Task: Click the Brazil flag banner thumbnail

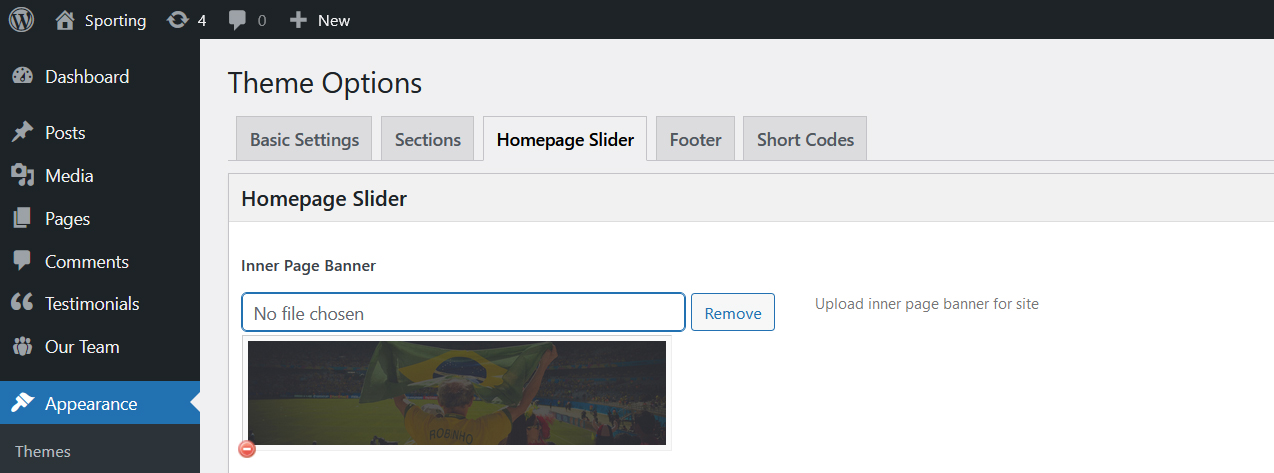Action: click(x=457, y=393)
